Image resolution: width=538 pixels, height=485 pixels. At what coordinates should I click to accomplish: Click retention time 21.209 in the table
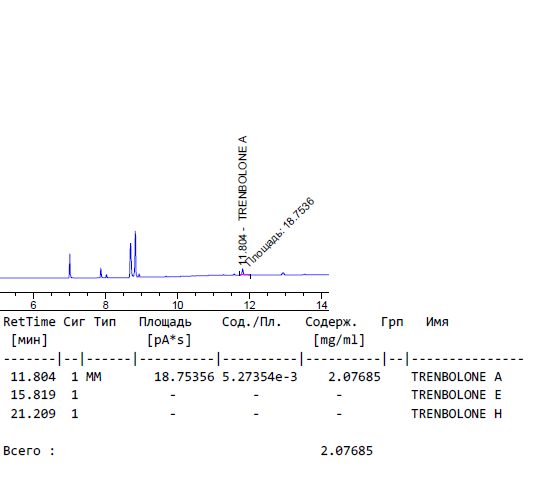coord(33,414)
